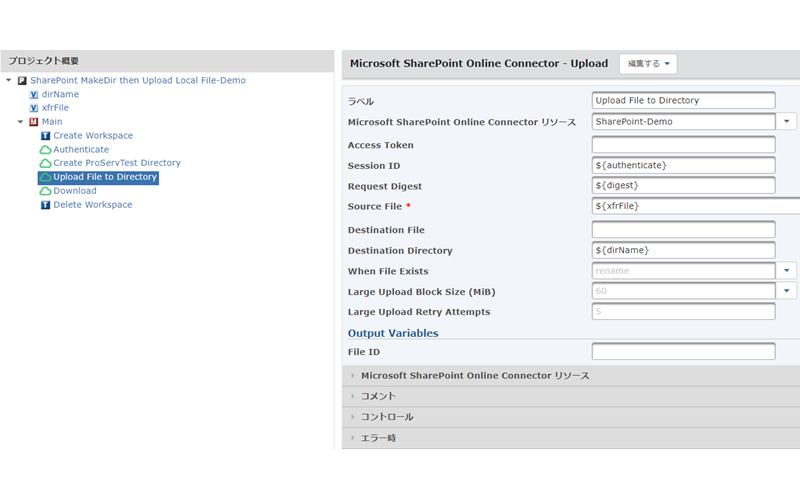This screenshot has height=500, width=800.
Task: Click the Access Token input field
Action: coord(683,145)
